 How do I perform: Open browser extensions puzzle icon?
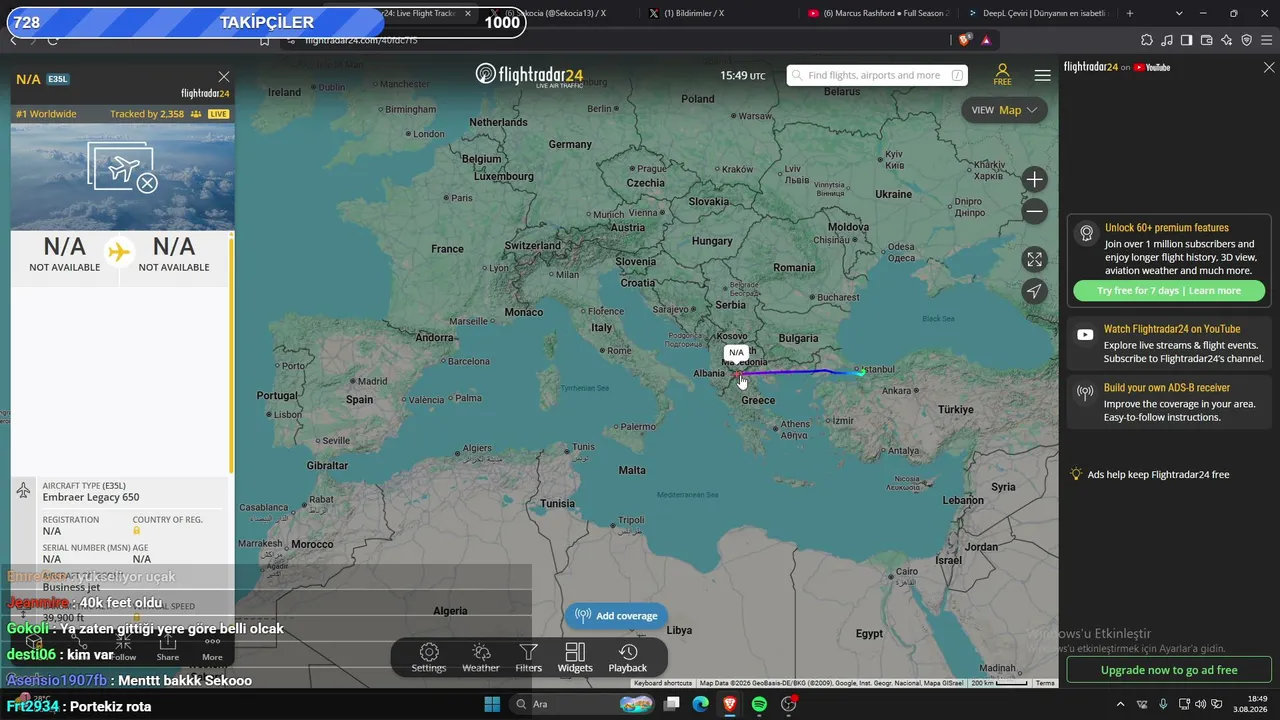(x=1147, y=40)
